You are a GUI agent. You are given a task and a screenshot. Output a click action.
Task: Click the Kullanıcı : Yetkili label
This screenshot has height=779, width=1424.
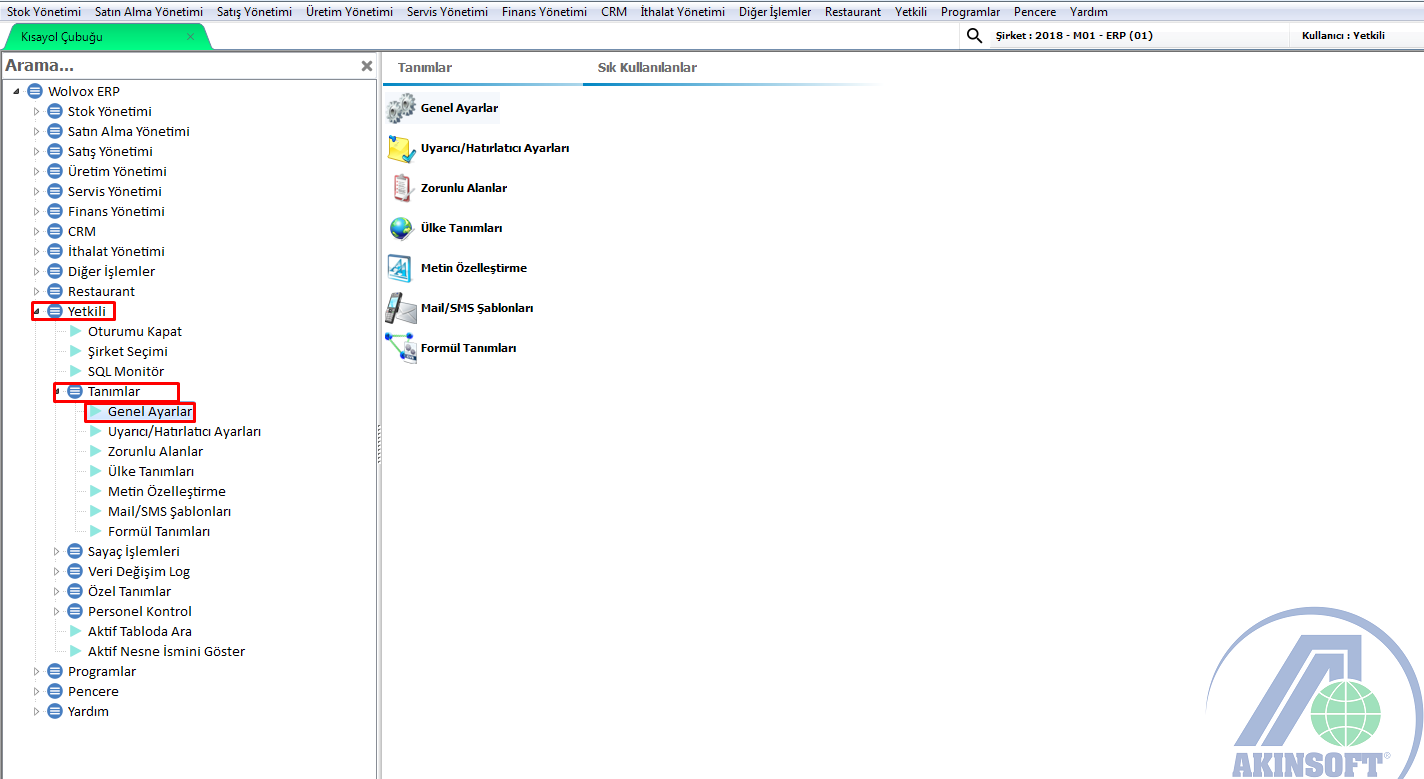click(x=1343, y=36)
